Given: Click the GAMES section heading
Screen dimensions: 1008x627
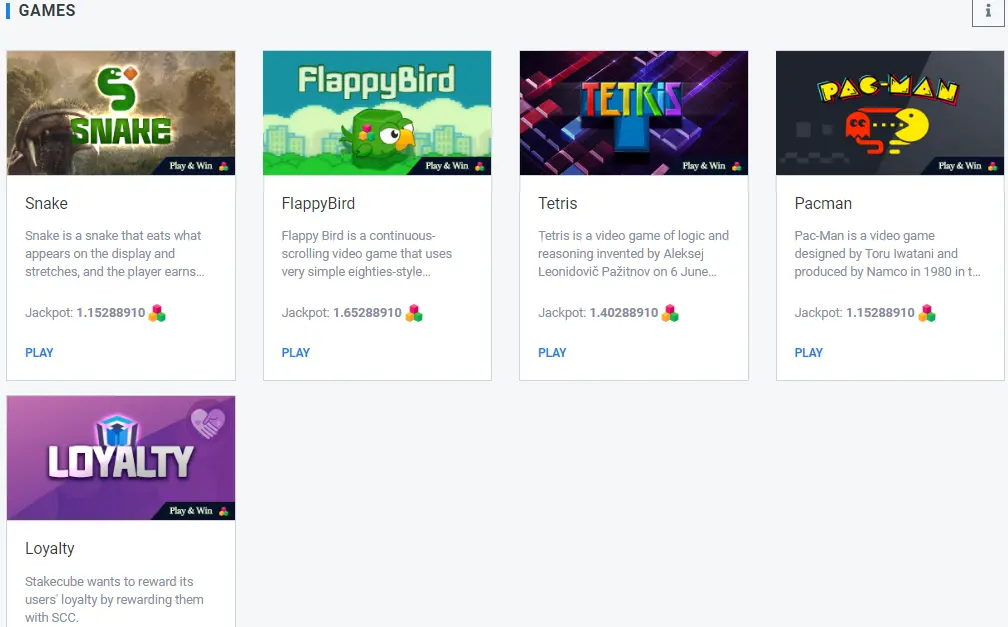Looking at the screenshot, I should coord(47,10).
